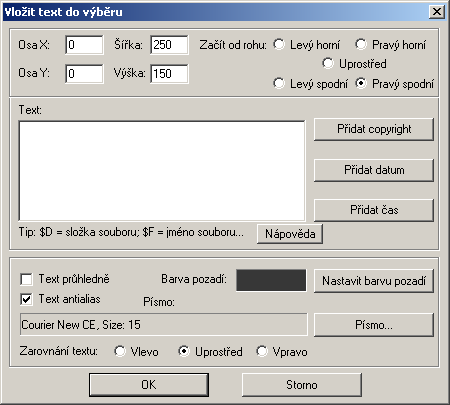Confirm the dialog with OK
The image size is (450, 405).
click(149, 385)
